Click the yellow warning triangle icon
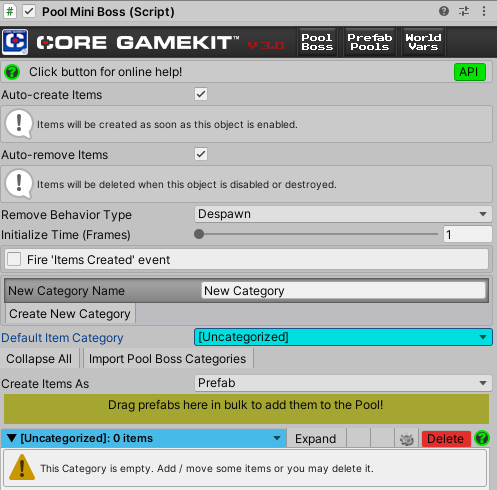The height and width of the screenshot is (490, 497). [x=22, y=467]
